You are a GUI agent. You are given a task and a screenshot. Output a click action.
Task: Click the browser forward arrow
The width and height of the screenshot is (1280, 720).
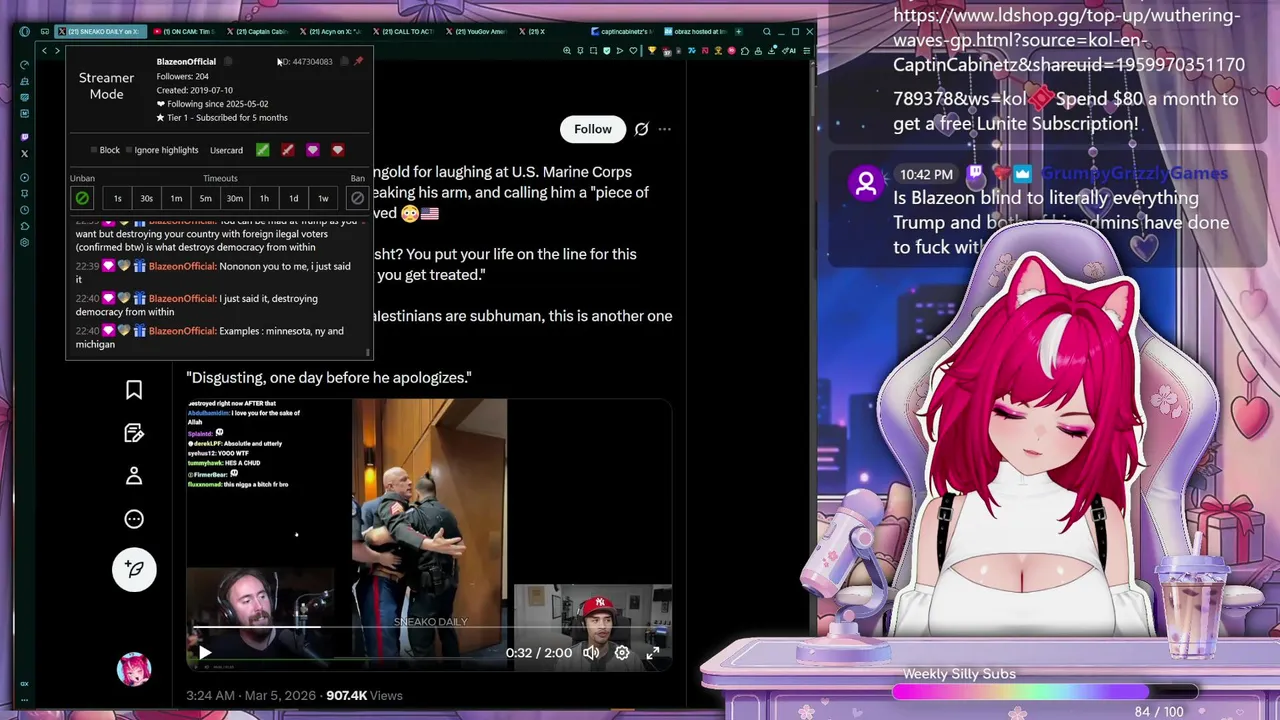pos(57,50)
